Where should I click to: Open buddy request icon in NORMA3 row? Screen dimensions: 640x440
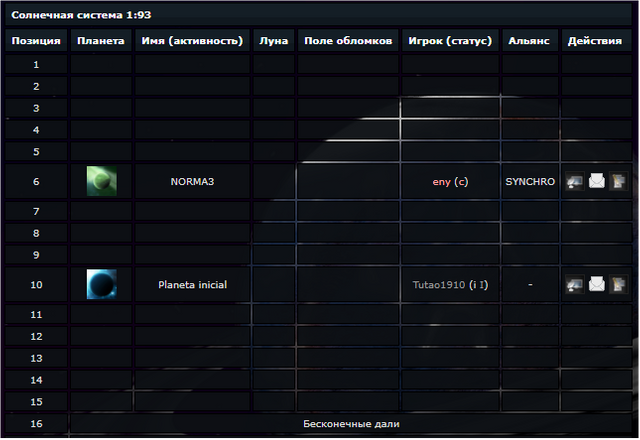(x=618, y=181)
